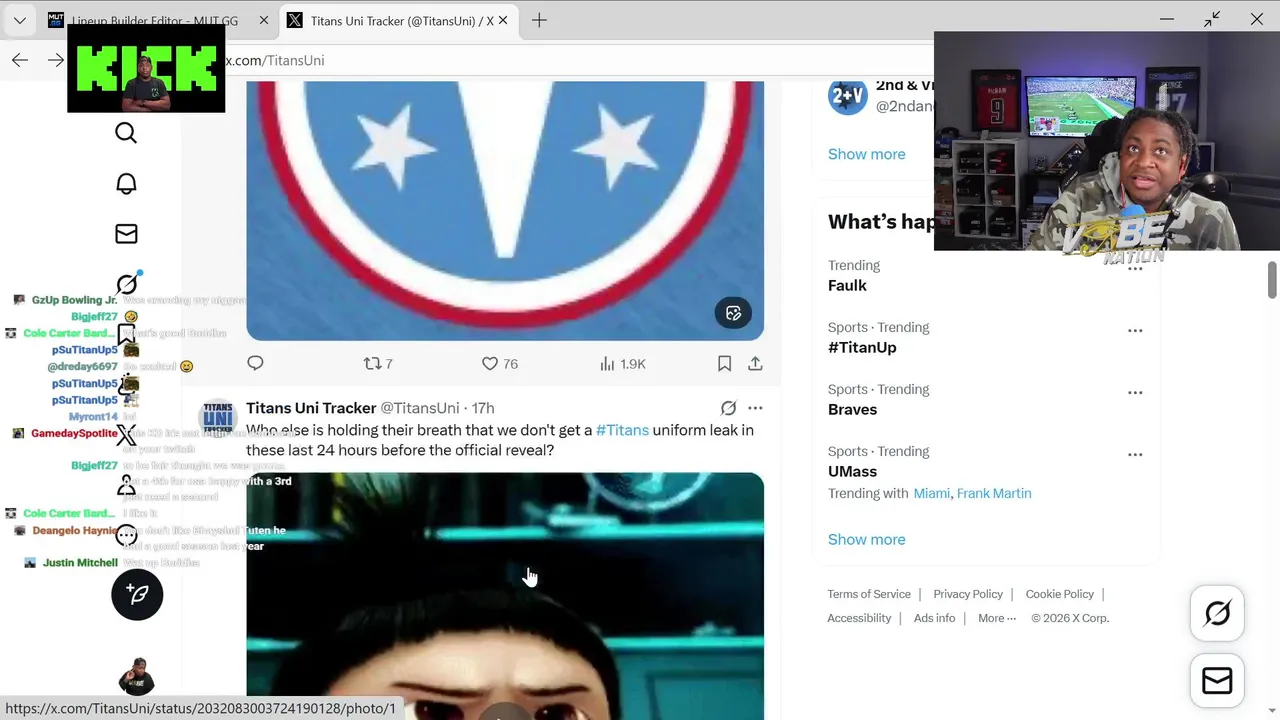This screenshot has width=1280, height=720.
Task: Open the Titans Uni Tracker display name link
Action: [x=311, y=408]
